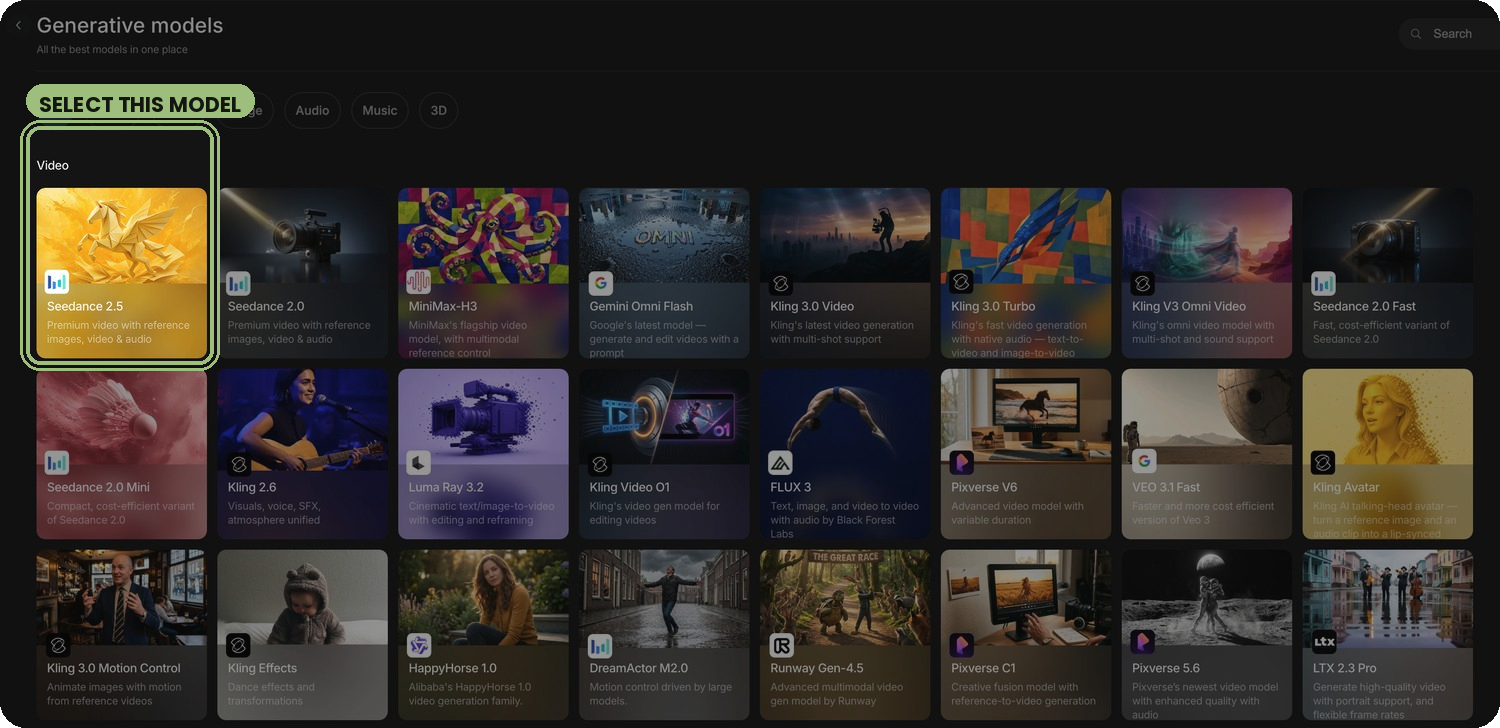Click the Luma Ray 3.2 logo icon
1500x728 pixels.
419,463
